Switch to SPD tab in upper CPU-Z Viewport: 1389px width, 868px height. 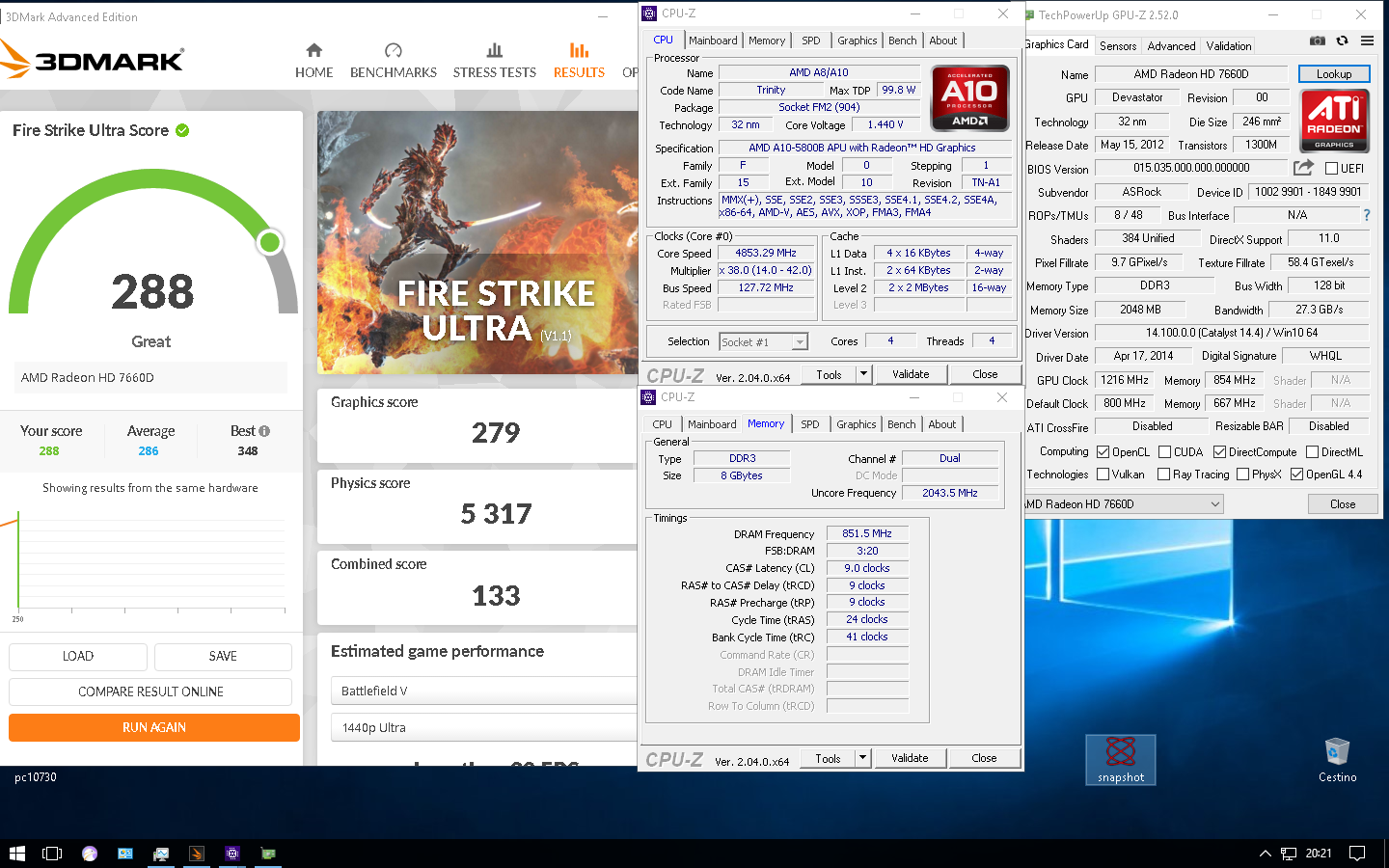point(811,41)
